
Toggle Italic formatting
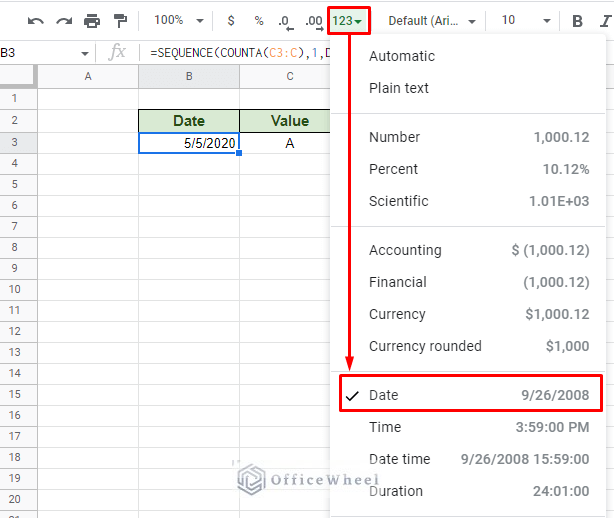point(605,21)
